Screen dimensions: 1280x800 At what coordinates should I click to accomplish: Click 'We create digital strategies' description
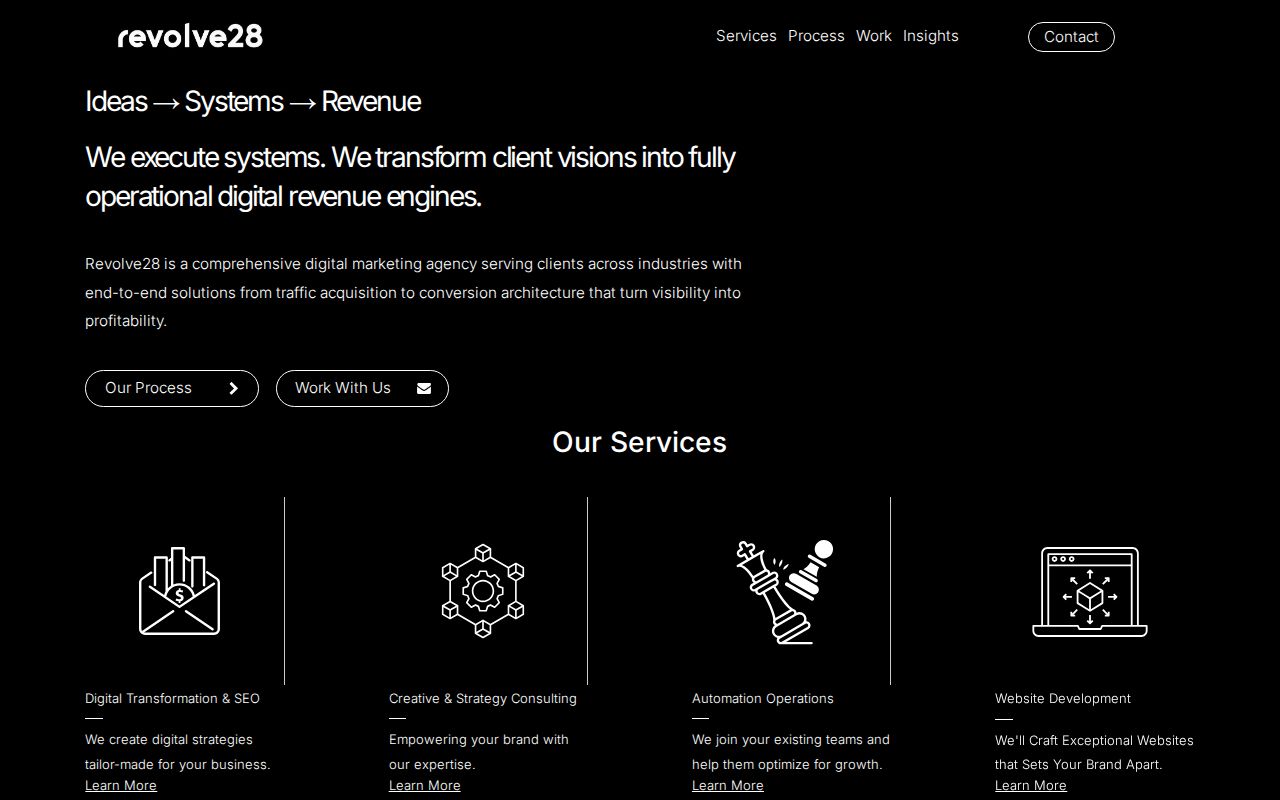pos(178,752)
